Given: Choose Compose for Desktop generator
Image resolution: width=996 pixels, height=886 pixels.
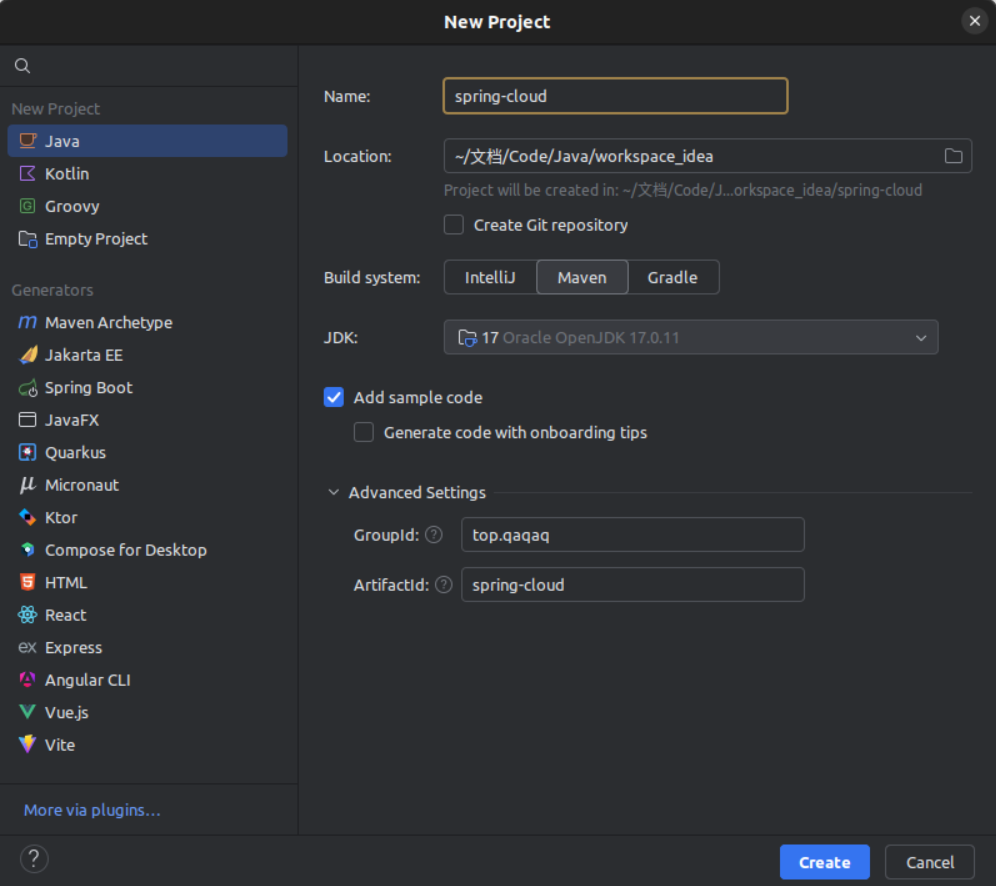Looking at the screenshot, I should pos(147,549).
